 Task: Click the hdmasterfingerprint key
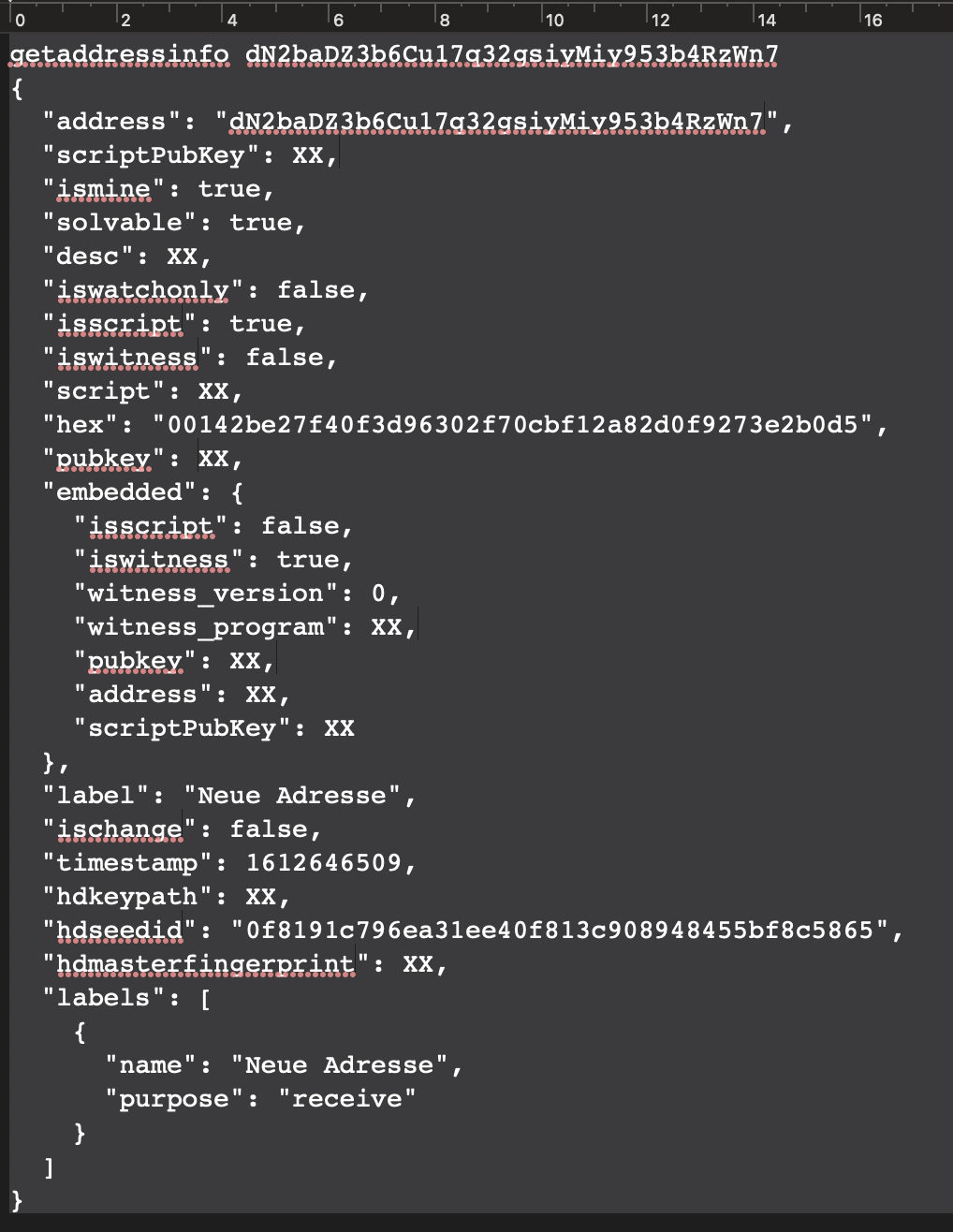pos(206,964)
